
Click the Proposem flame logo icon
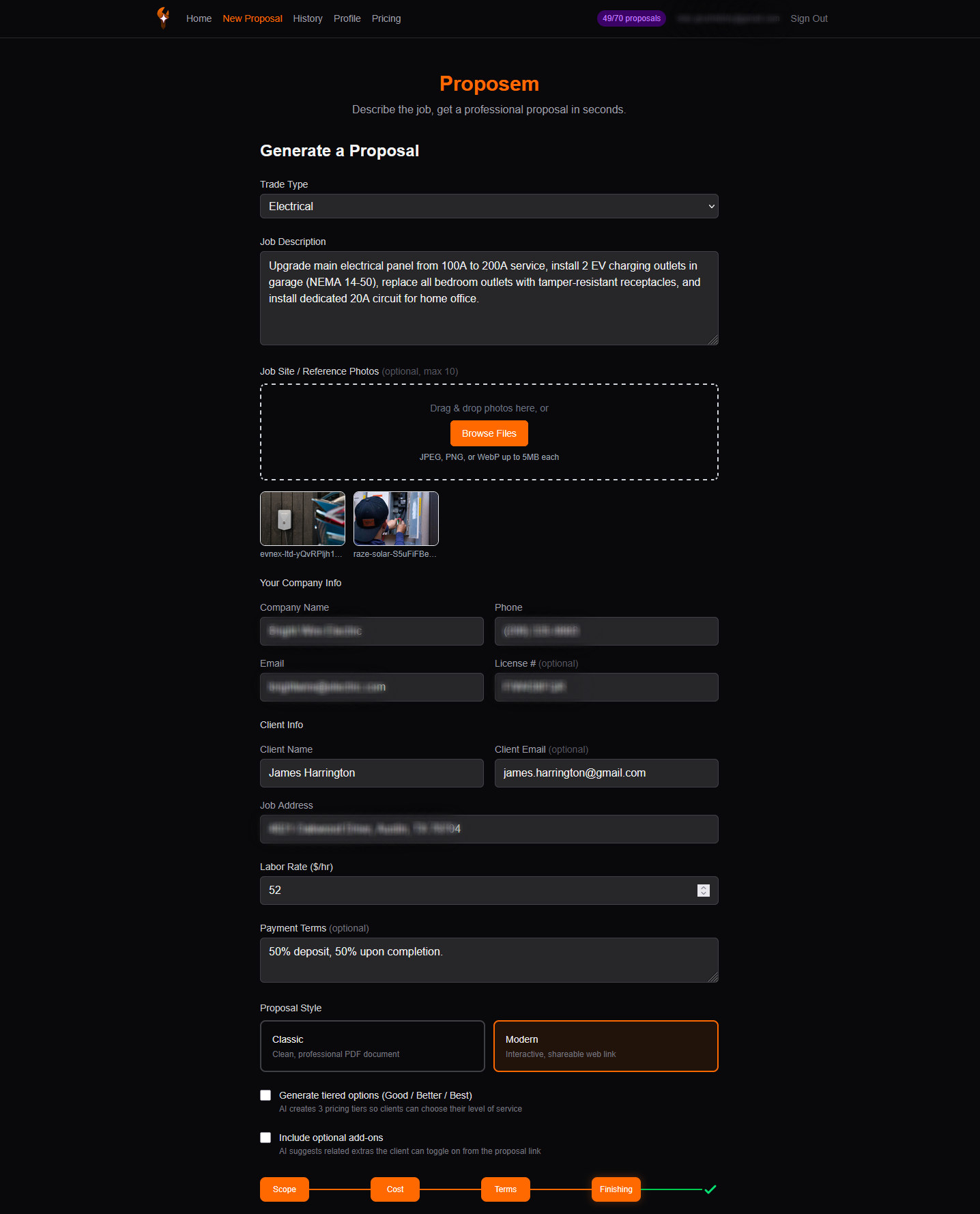163,18
